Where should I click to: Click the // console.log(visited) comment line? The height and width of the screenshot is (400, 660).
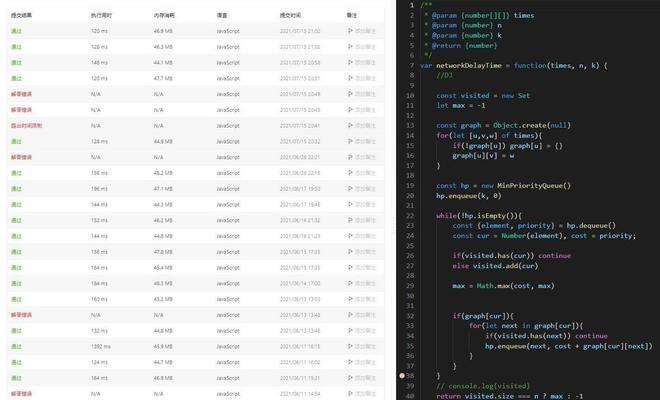pos(483,386)
